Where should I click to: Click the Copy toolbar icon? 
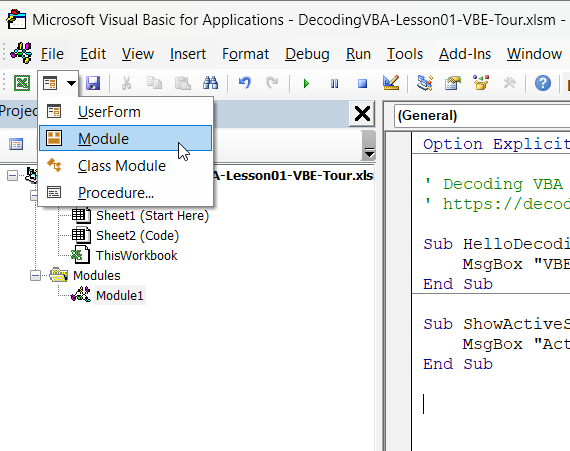pyautogui.click(x=154, y=83)
